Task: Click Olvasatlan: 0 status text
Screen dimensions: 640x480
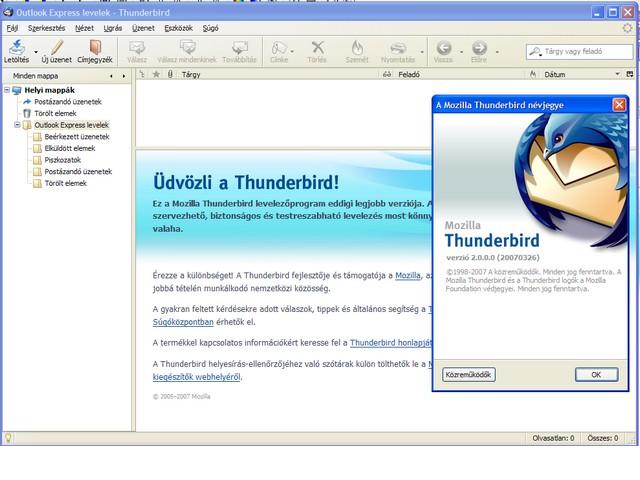Action: 553,438
